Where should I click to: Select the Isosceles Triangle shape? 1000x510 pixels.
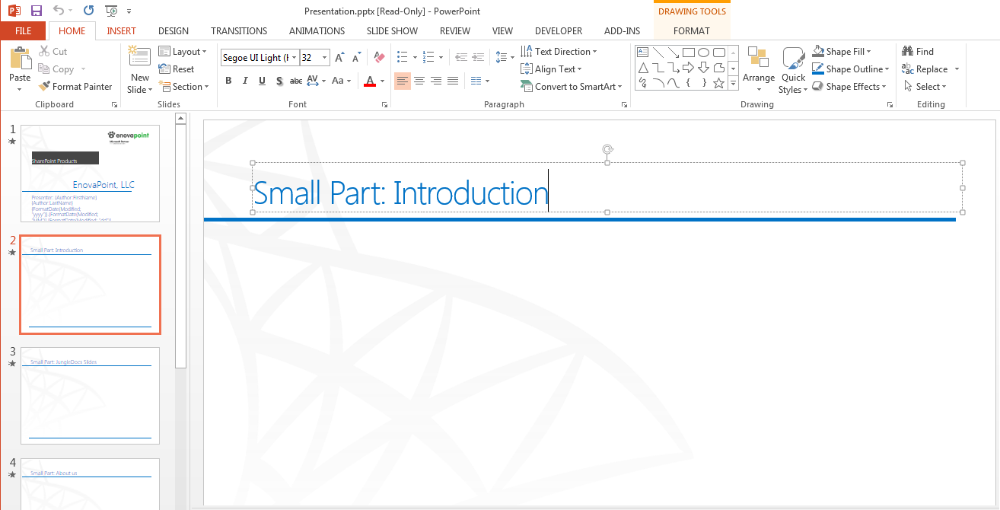coord(643,68)
